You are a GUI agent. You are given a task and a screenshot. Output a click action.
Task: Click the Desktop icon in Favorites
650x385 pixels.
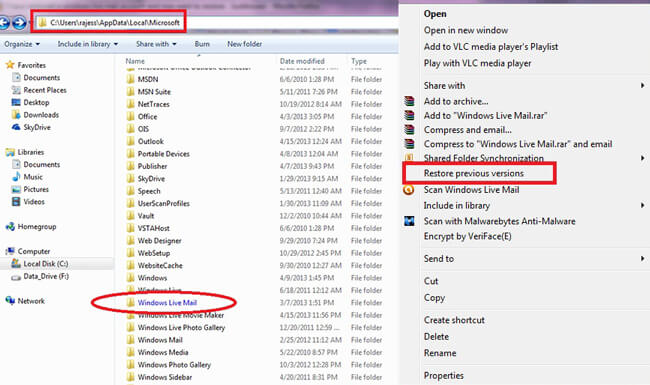point(16,102)
